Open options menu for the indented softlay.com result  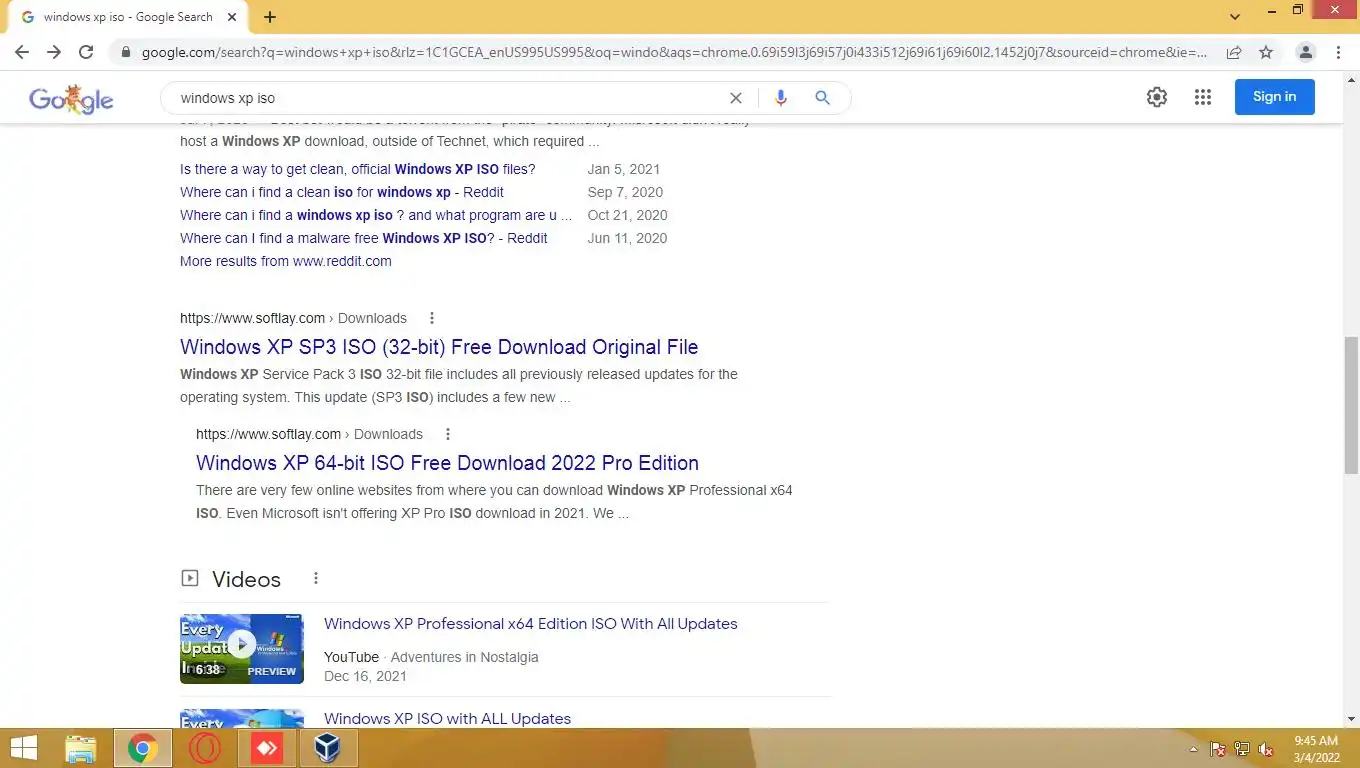tap(448, 434)
